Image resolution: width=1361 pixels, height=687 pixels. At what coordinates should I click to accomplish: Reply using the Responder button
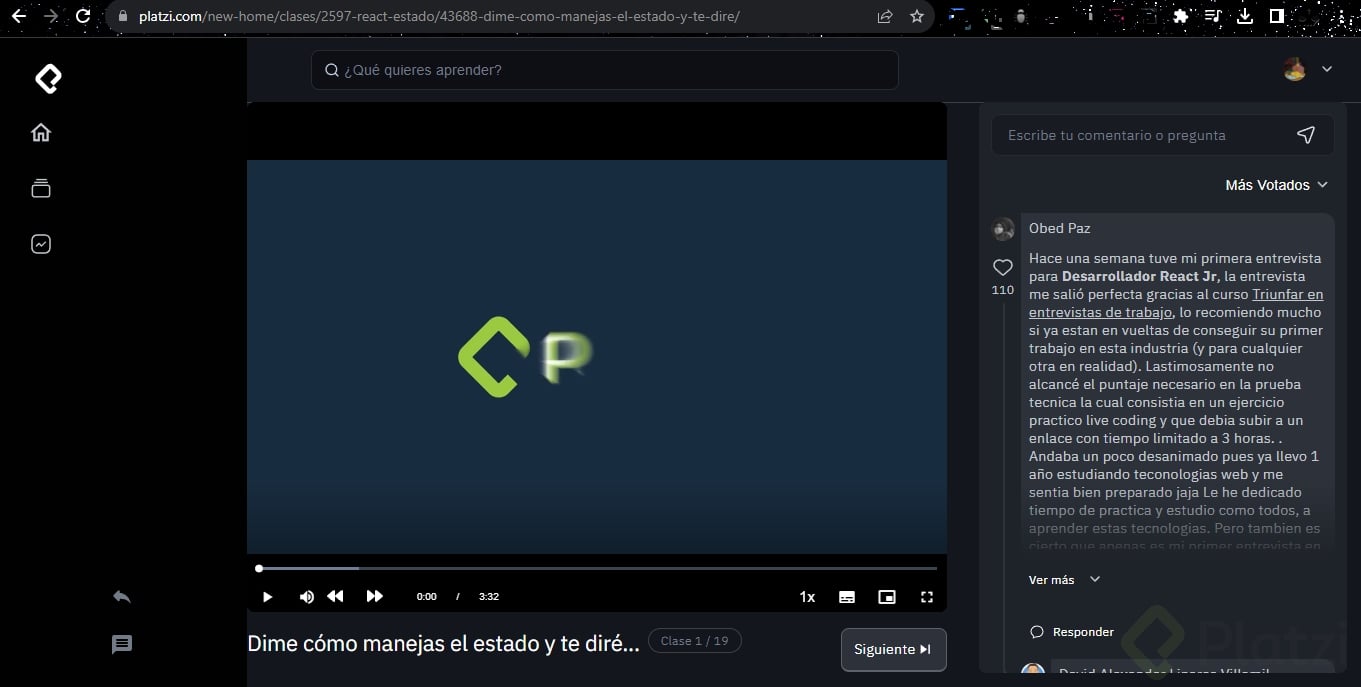click(x=1072, y=632)
